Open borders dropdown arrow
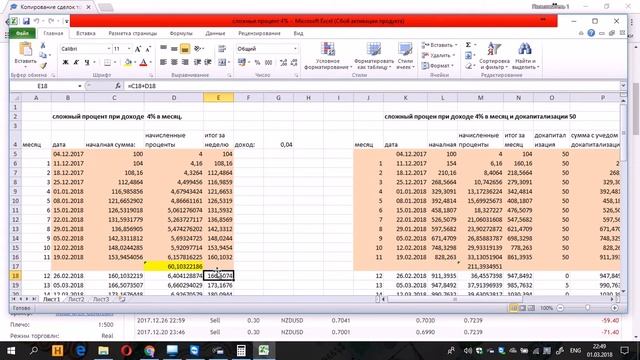The width and height of the screenshot is (640, 360). tap(115, 62)
